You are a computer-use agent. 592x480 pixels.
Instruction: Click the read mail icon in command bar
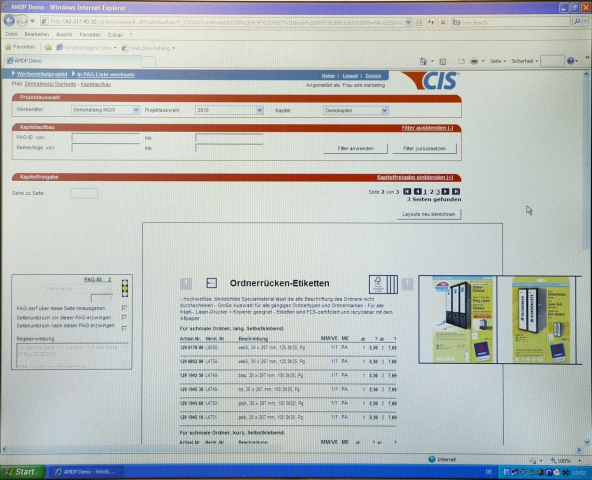(461, 61)
